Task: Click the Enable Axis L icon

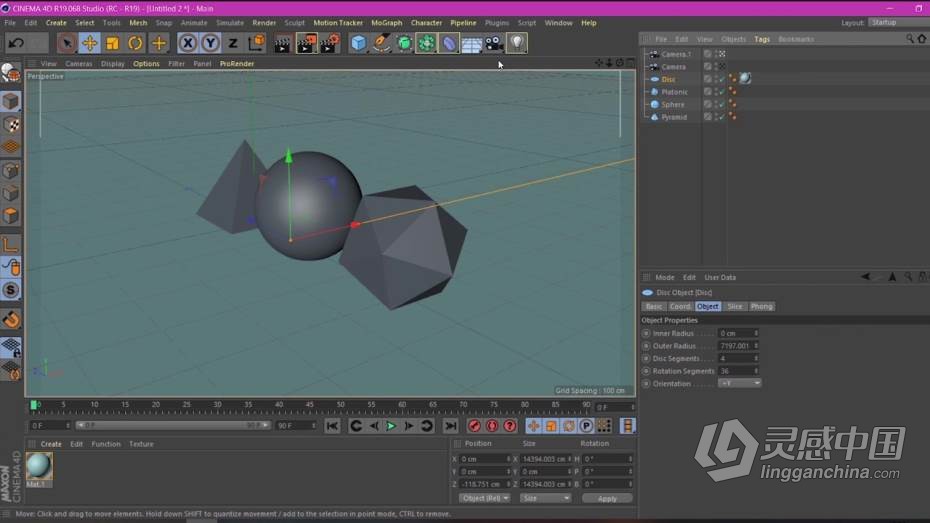Action: pyautogui.click(x=11, y=244)
